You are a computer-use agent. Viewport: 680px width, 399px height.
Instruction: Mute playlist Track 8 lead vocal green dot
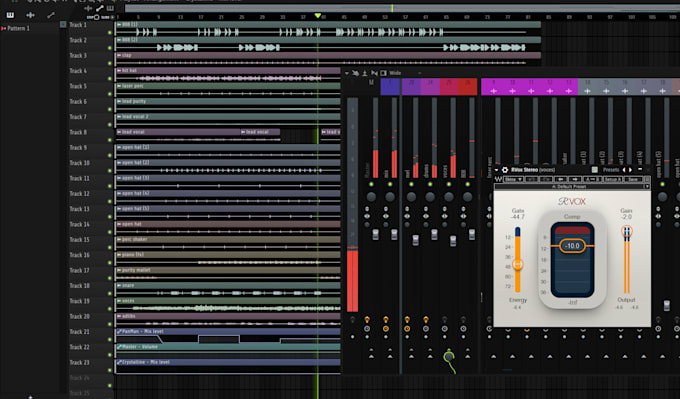tap(110, 140)
